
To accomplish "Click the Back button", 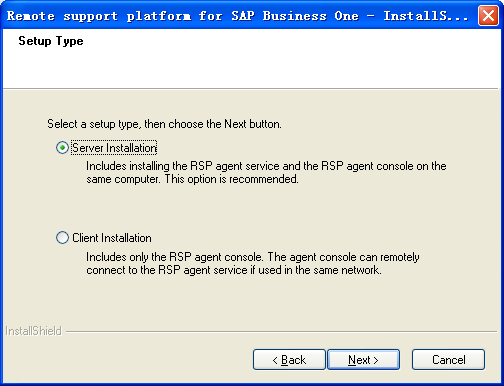I will pyautogui.click(x=289, y=360).
